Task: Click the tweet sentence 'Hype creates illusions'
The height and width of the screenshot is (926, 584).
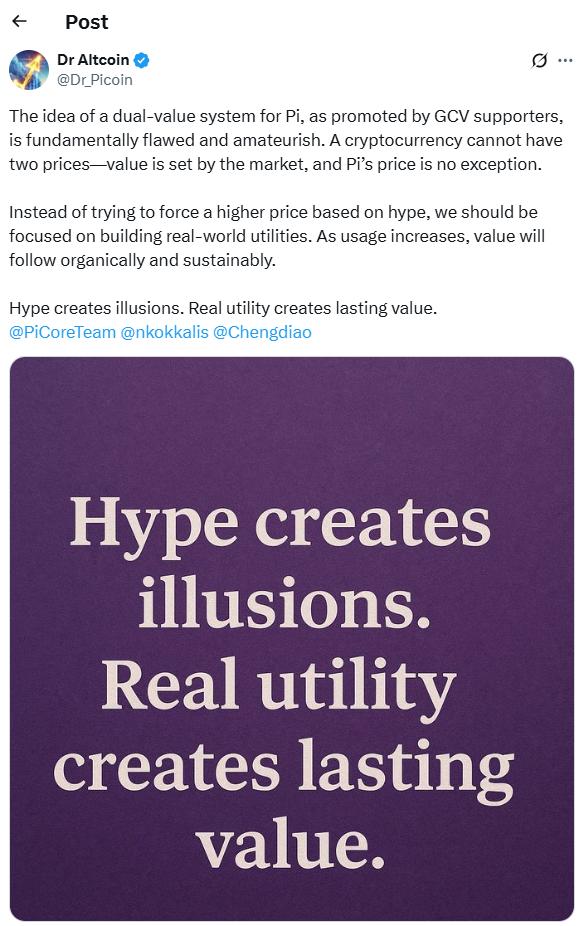Action: click(96, 308)
